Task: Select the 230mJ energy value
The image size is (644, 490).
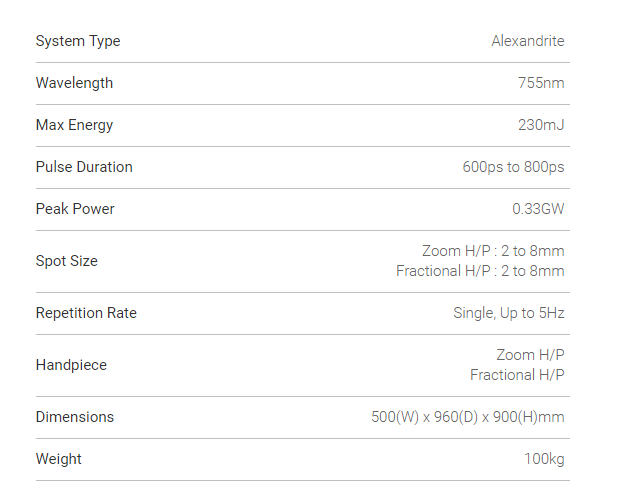Action: click(540, 125)
